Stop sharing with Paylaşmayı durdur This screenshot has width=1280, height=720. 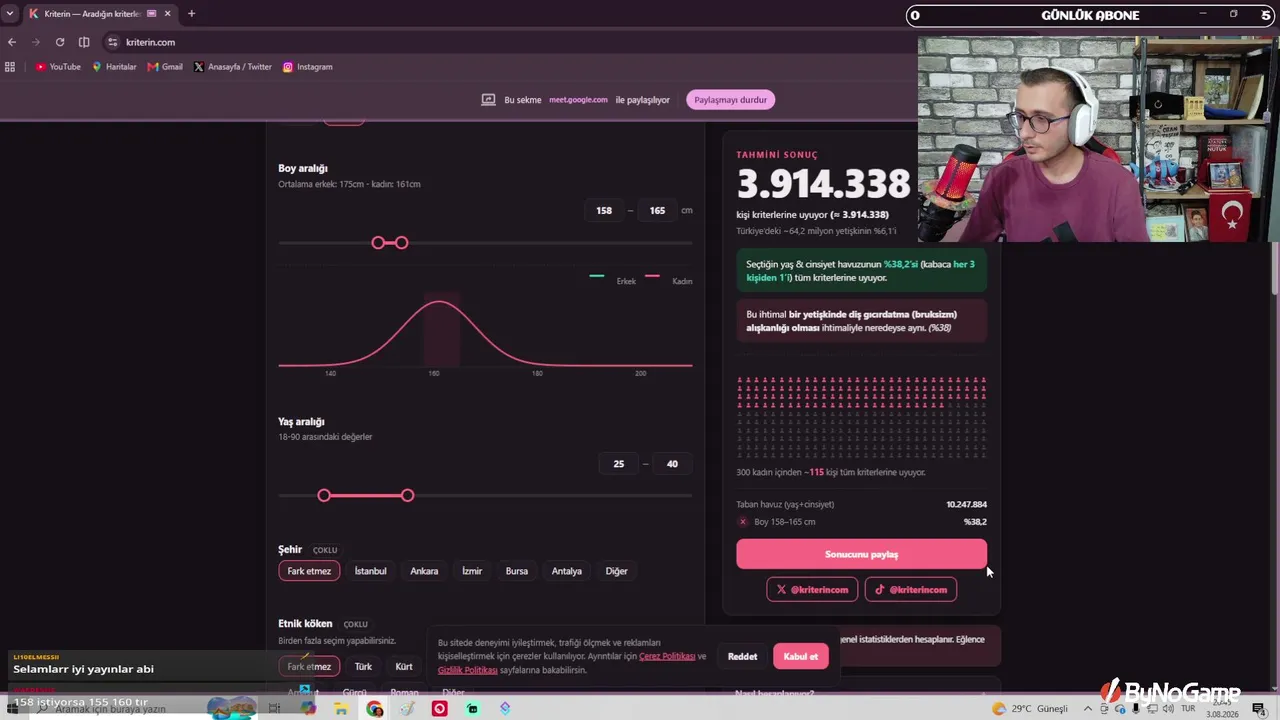click(x=731, y=100)
